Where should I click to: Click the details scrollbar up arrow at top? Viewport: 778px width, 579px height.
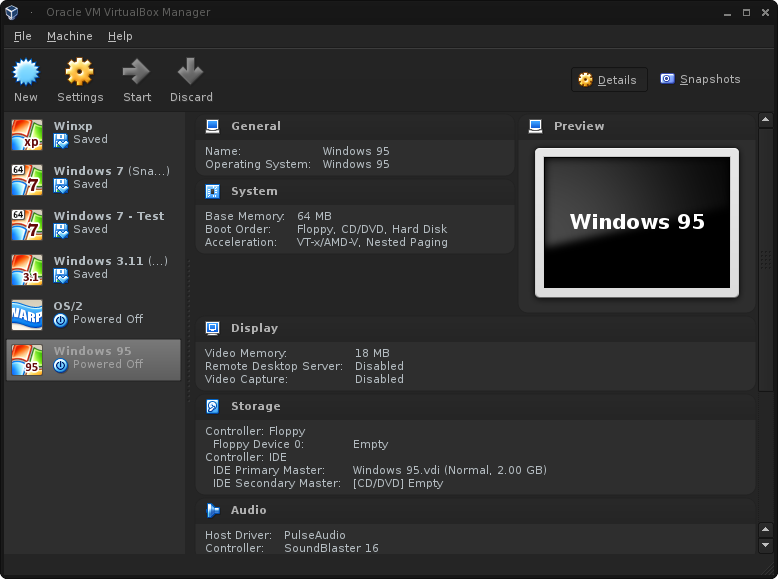[765, 120]
